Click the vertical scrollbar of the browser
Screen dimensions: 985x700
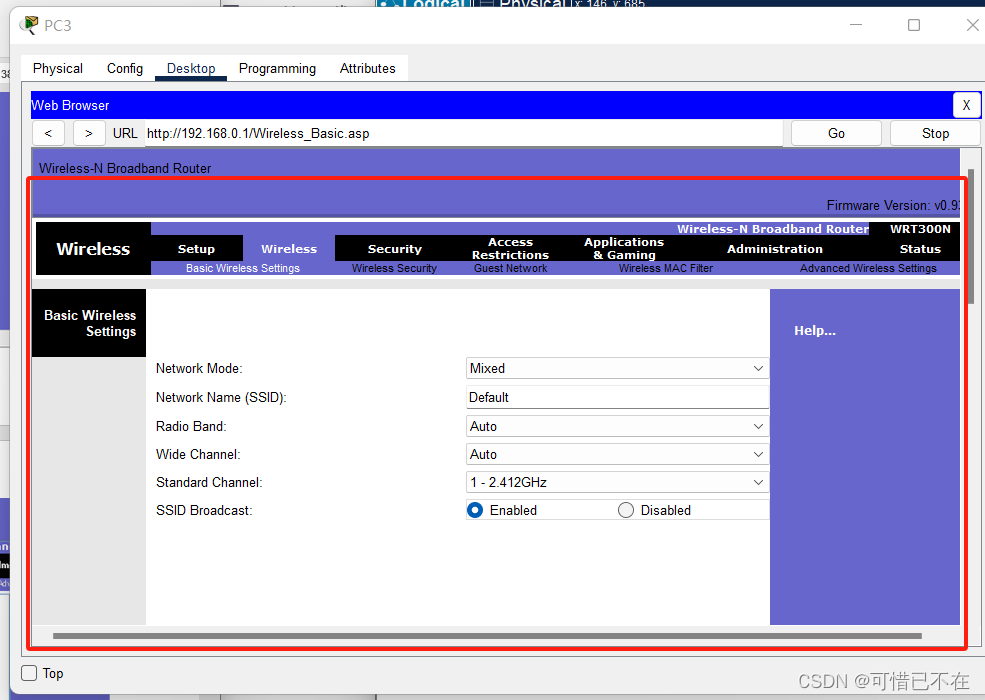coord(972,236)
